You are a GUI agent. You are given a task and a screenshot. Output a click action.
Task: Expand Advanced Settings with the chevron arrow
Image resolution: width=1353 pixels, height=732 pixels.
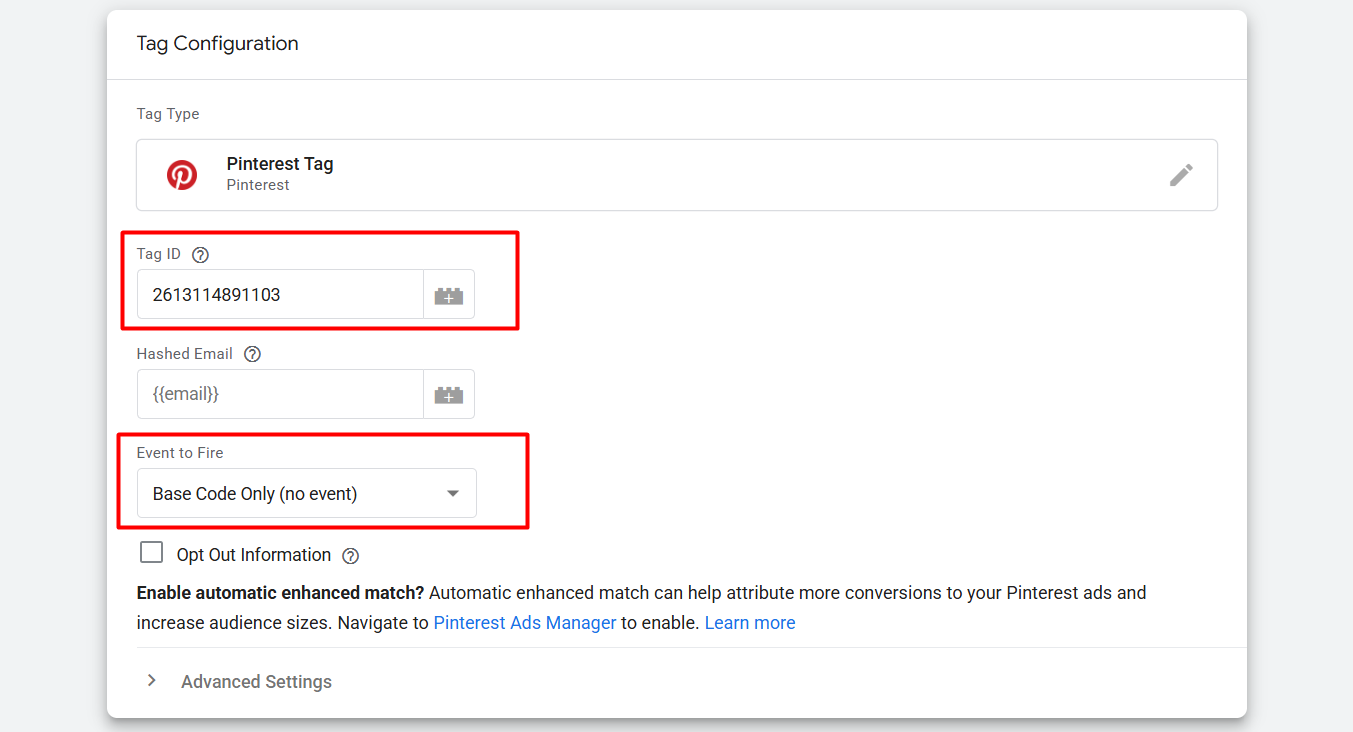coord(152,681)
